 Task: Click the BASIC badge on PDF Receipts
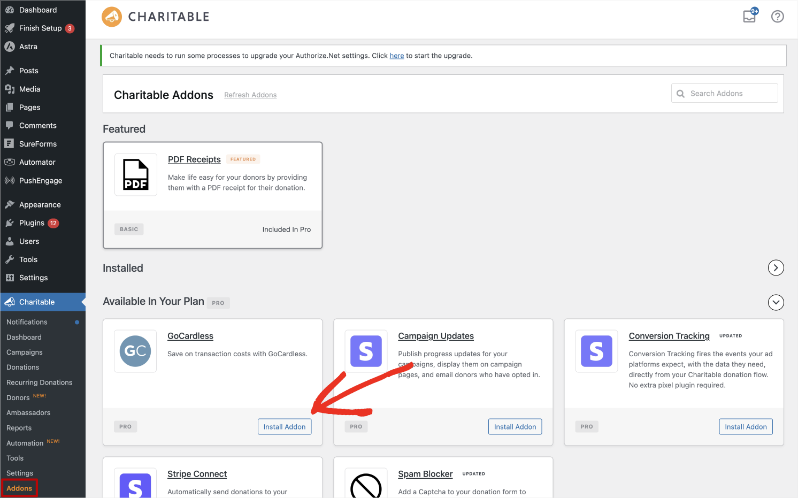(129, 229)
